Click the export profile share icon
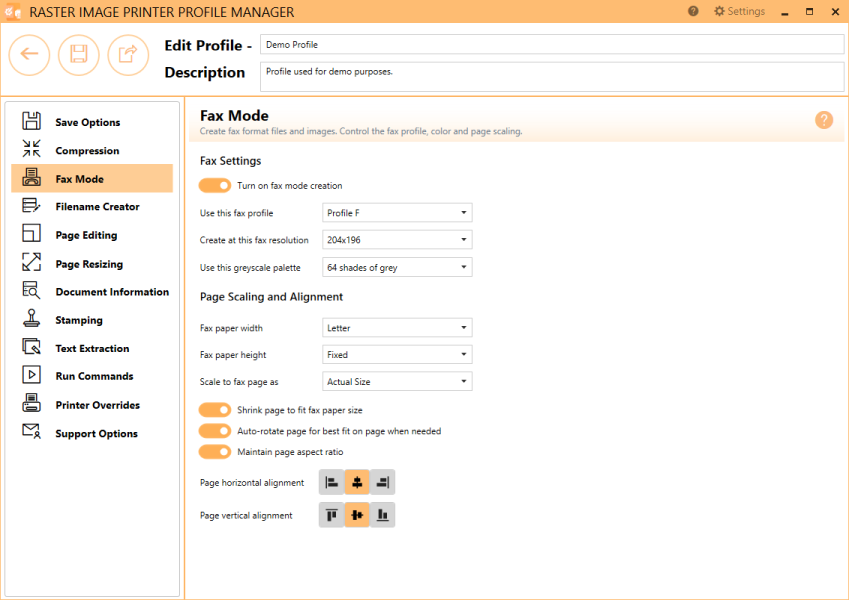This screenshot has height=600, width=849. pyautogui.click(x=128, y=55)
